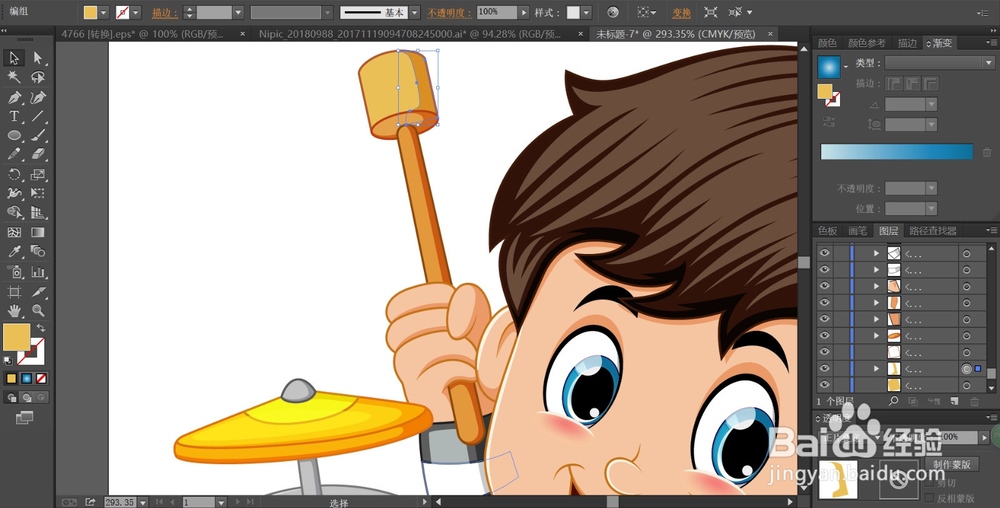Select the Type (T) tool
Viewport: 1000px width, 508px height.
[x=14, y=116]
